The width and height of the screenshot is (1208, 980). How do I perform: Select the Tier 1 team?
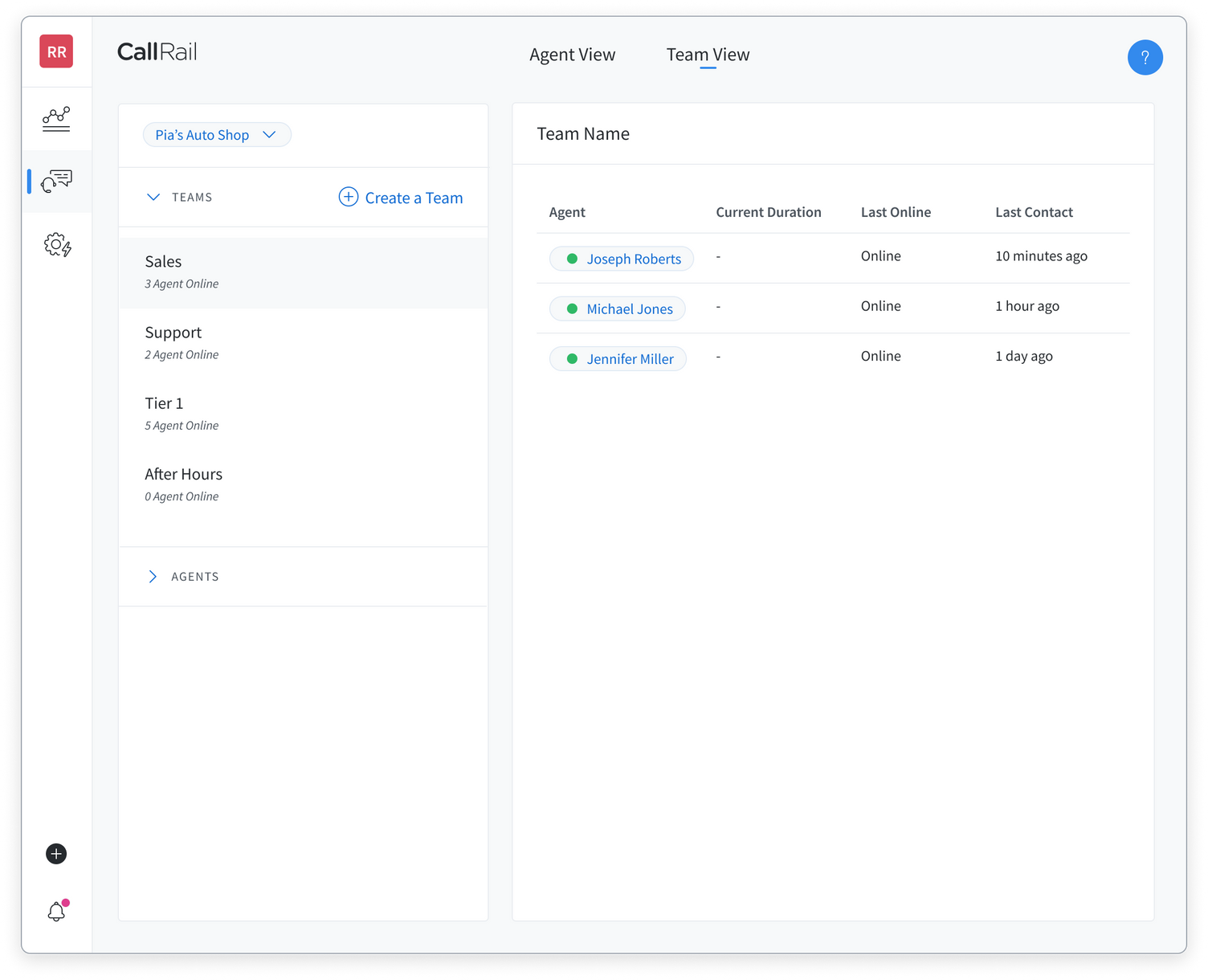click(x=165, y=412)
